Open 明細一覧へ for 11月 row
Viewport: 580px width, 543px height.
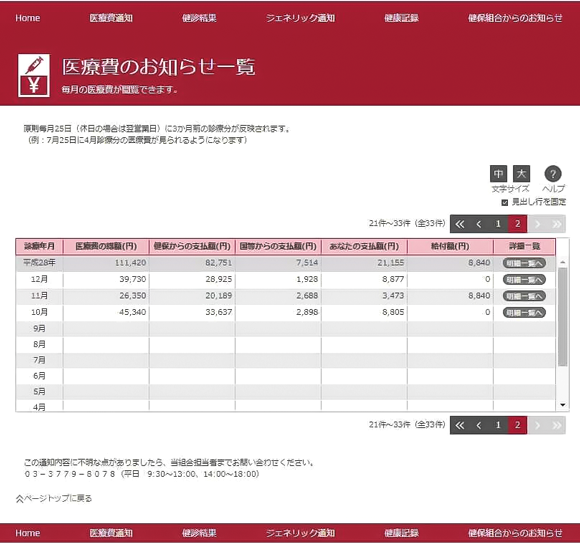click(x=524, y=296)
